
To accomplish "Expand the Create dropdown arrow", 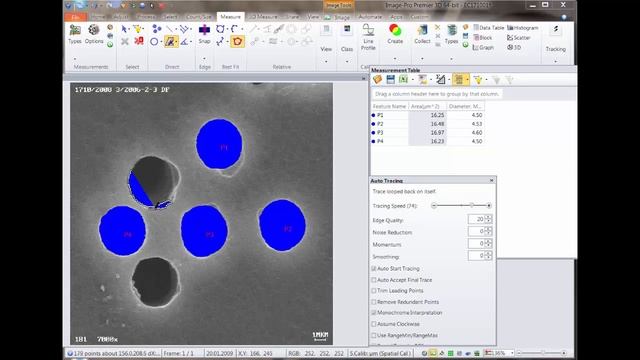I will pos(395,59).
